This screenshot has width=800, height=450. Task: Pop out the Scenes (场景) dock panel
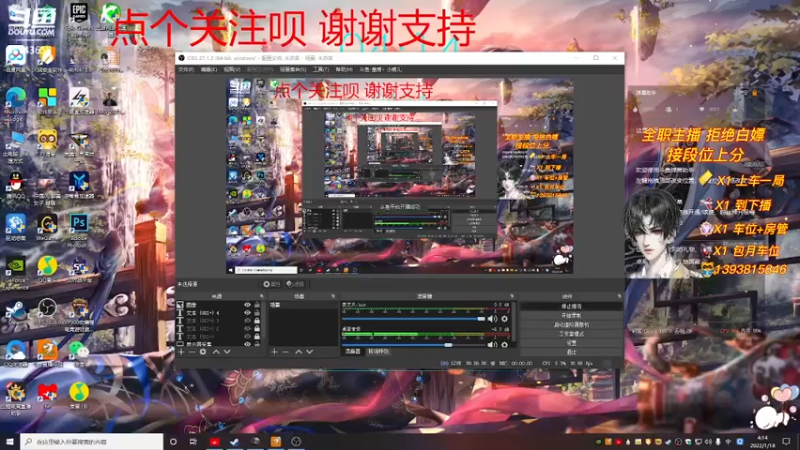(333, 296)
